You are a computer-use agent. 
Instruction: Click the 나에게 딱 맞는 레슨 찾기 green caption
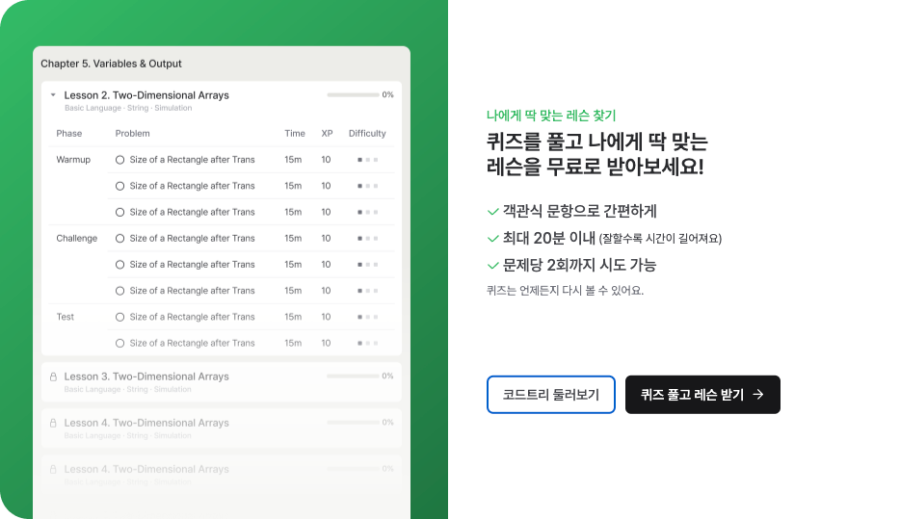551,115
